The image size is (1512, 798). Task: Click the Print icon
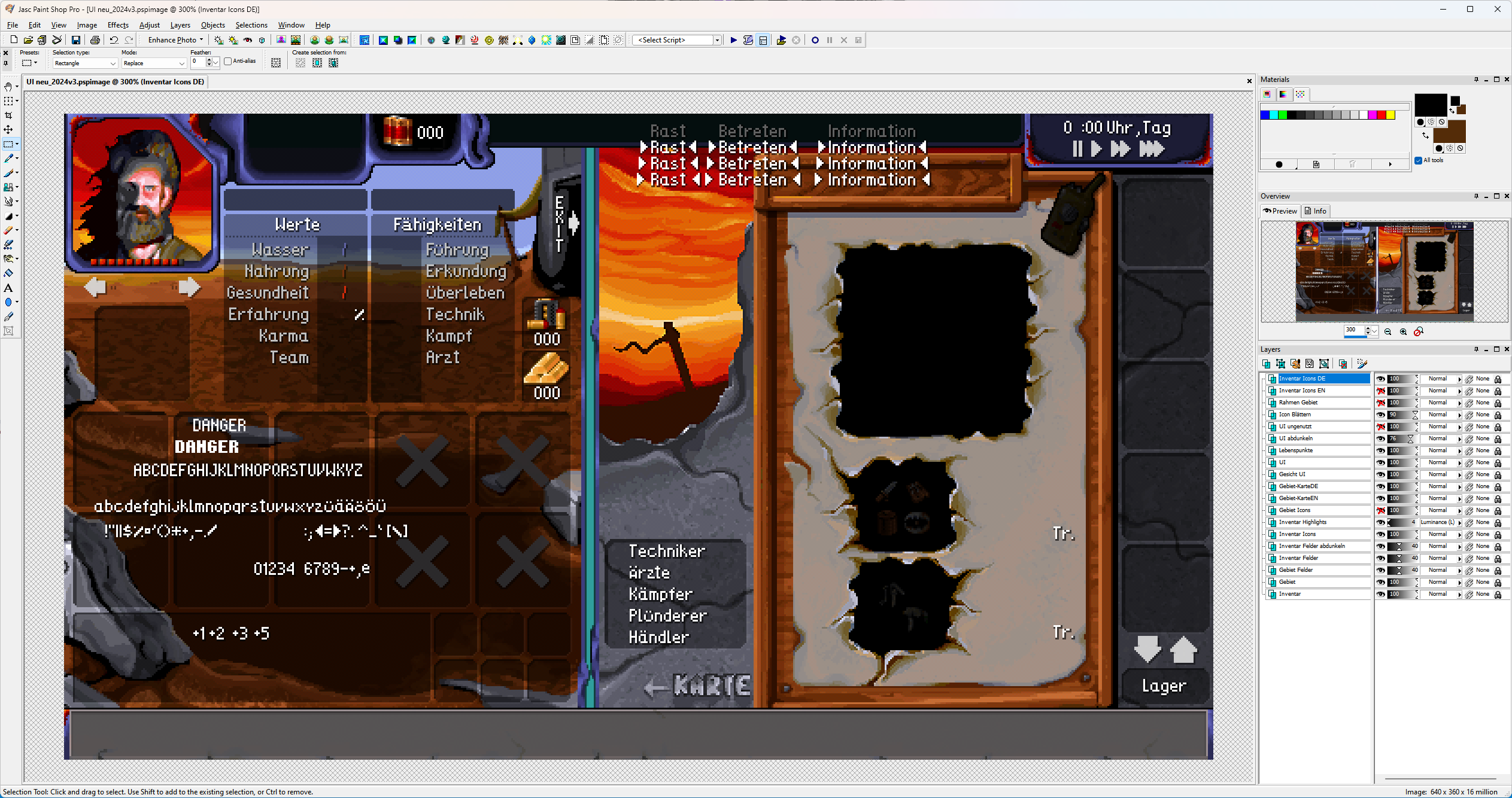tap(95, 40)
